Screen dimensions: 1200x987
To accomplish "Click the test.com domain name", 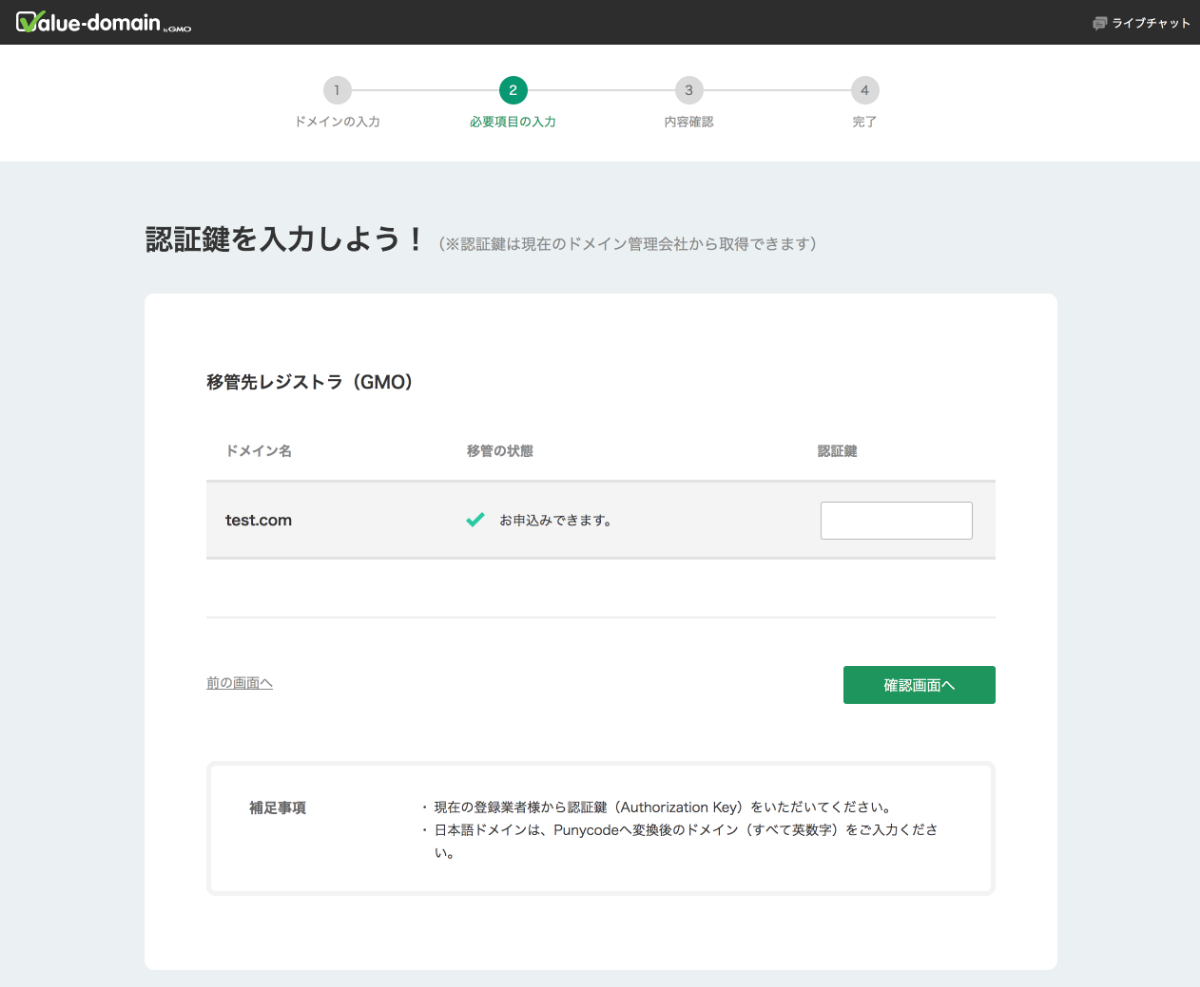I will coord(258,520).
